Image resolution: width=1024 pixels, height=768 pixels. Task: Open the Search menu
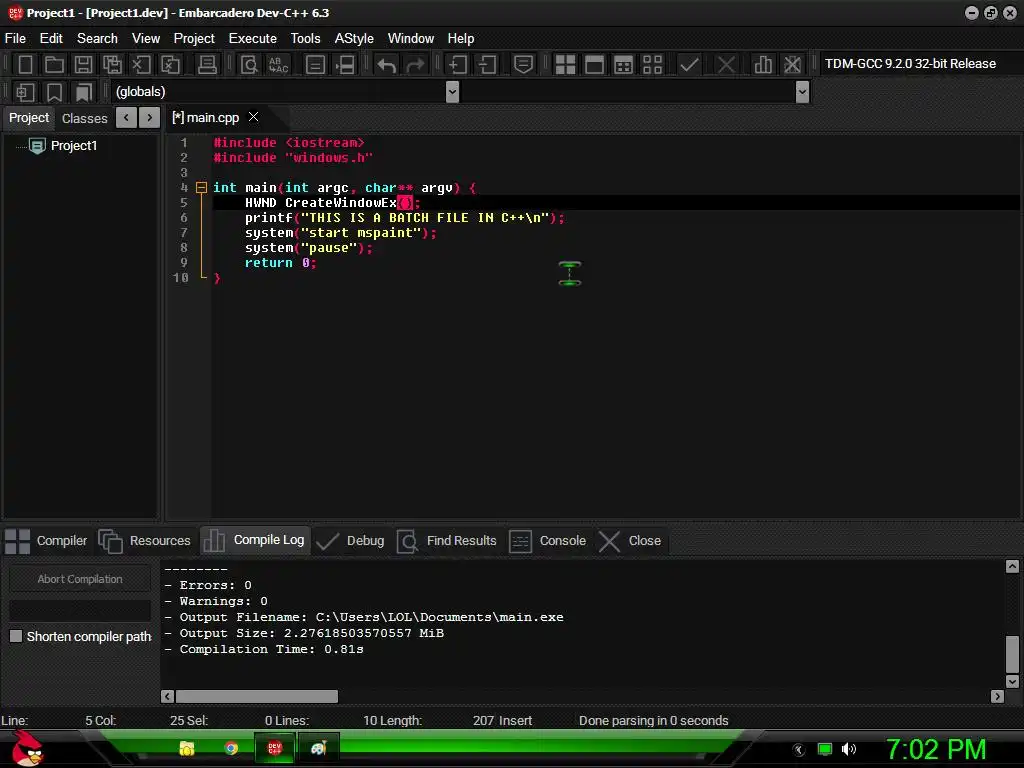[x=97, y=39]
